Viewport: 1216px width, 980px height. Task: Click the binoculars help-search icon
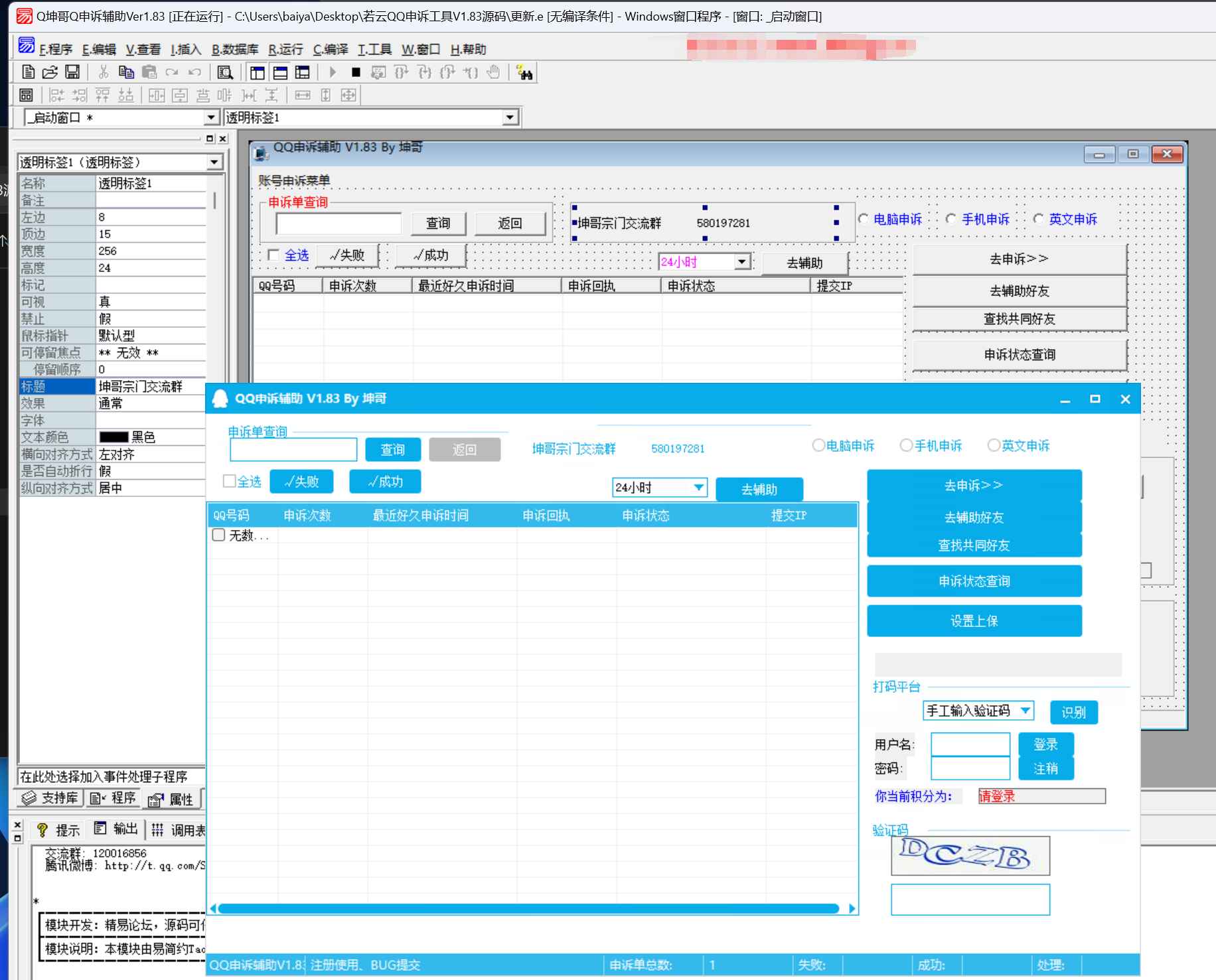524,73
